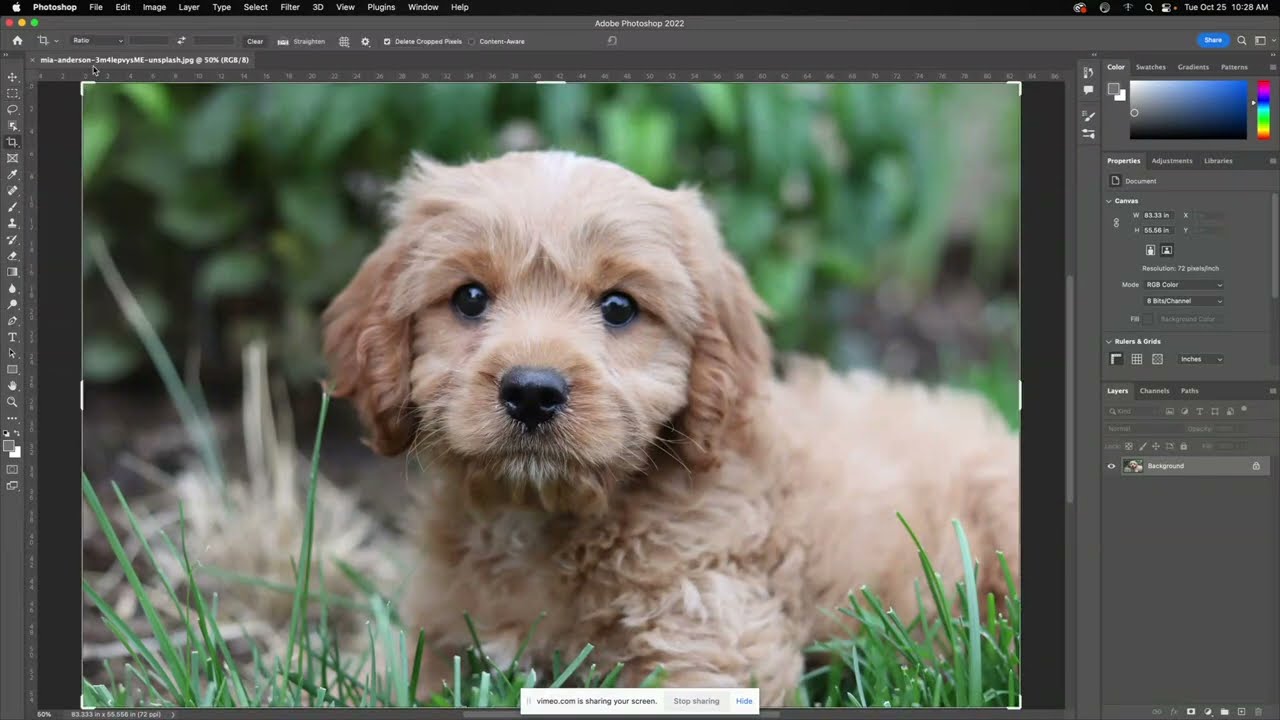Image resolution: width=1280 pixels, height=720 pixels.
Task: Click the Clear button in options bar
Action: (x=255, y=41)
